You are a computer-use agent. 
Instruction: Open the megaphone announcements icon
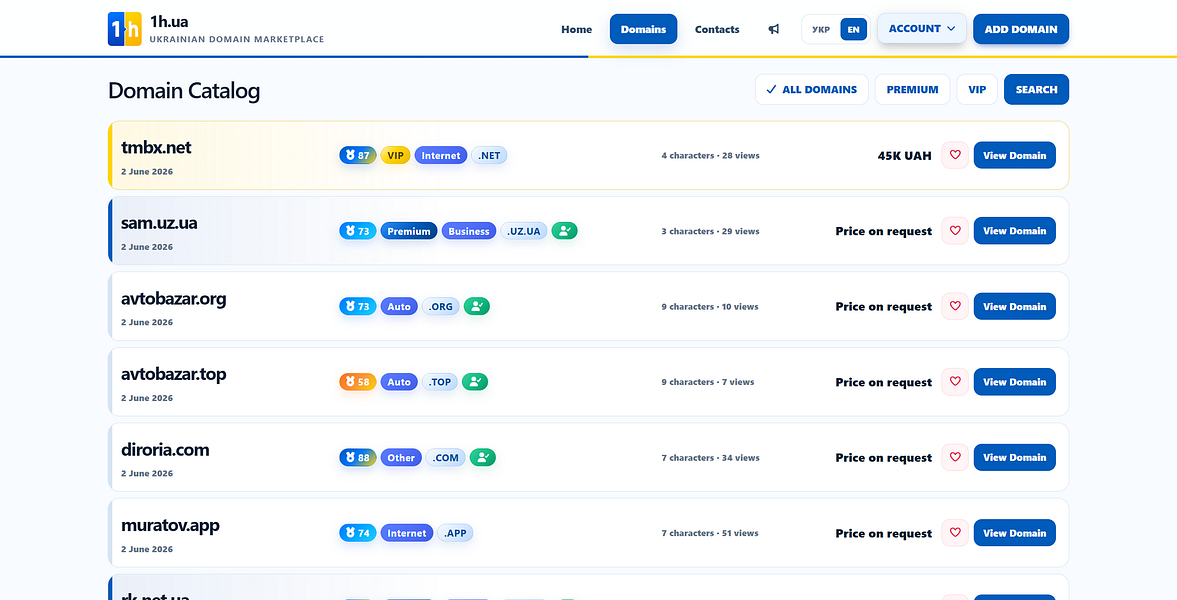(x=774, y=29)
